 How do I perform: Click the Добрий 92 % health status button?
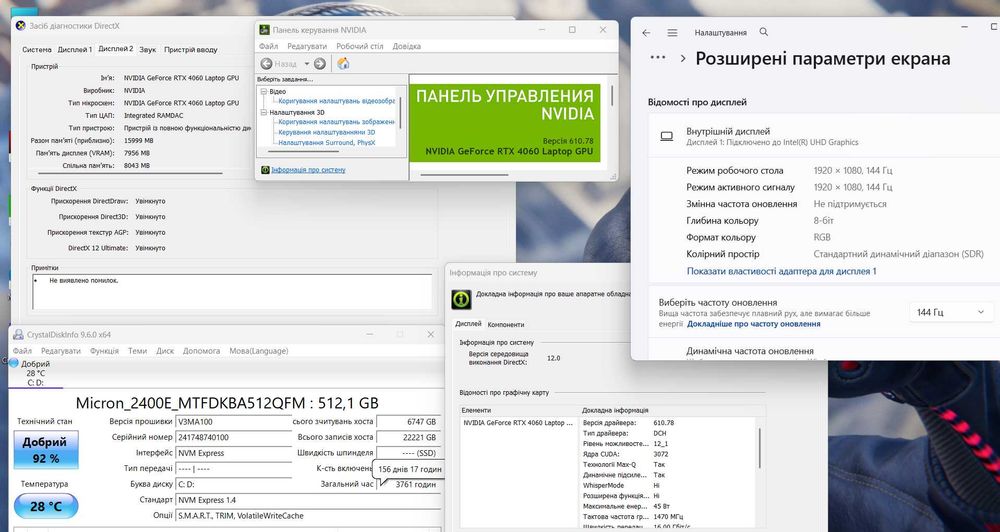point(46,450)
